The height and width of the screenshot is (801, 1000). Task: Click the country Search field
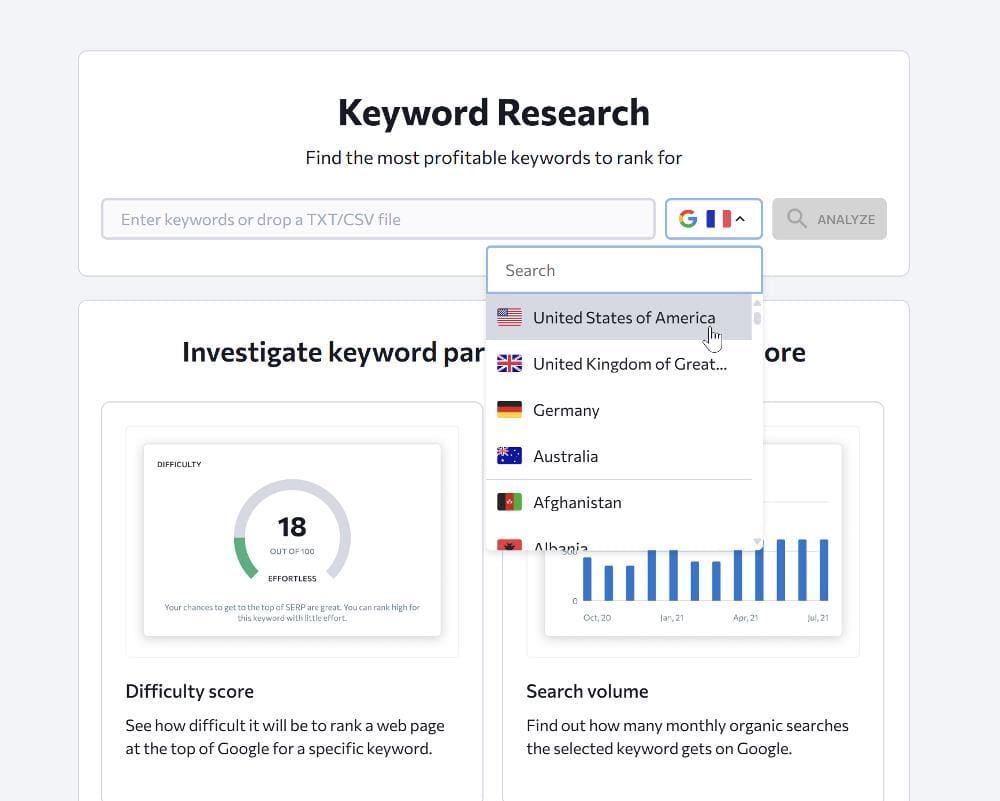624,270
